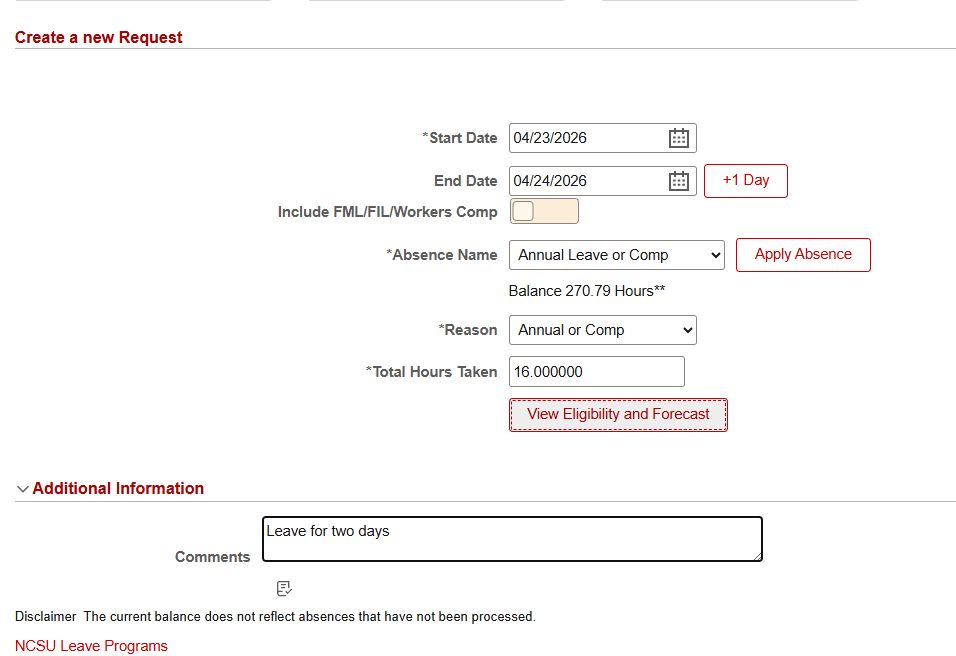Toggle Include FML/FIL/Workers Comp switch
Viewport: 956px width, 656px height.
(x=544, y=212)
